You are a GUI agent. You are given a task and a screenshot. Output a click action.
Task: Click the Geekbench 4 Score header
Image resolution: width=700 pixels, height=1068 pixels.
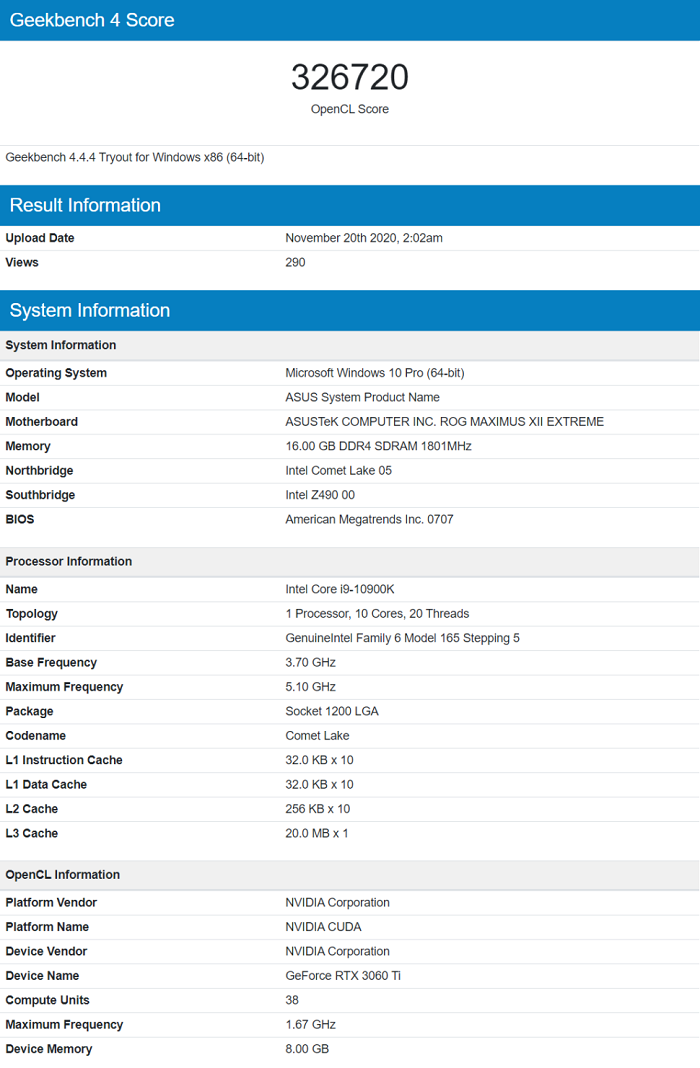coord(92,20)
